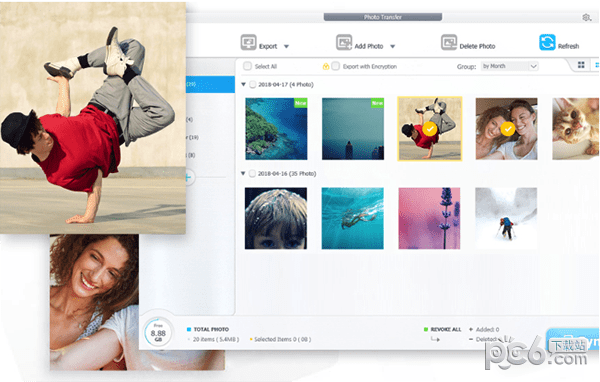
Task: Tick the 2018-04-16 group checkbox
Action: 252,174
